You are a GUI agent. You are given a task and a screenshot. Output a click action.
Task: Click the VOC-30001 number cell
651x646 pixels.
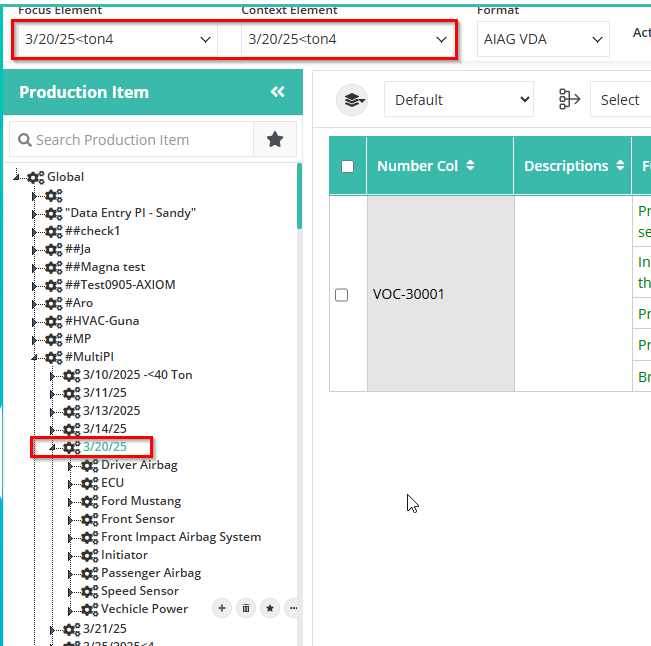click(441, 294)
